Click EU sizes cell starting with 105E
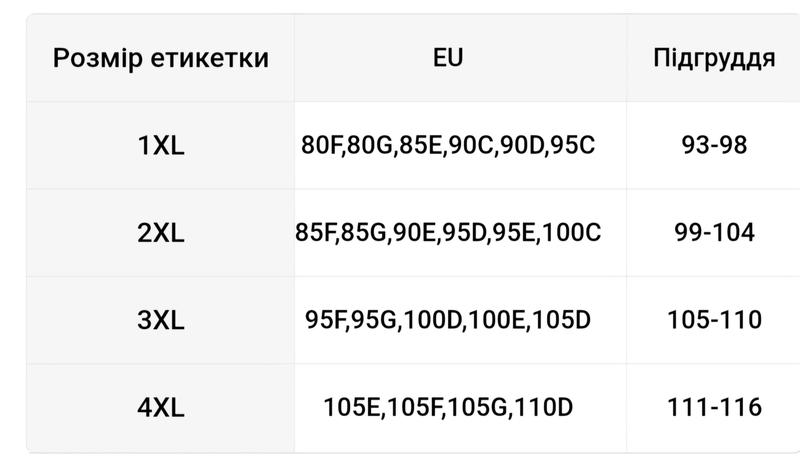Image resolution: width=800 pixels, height=465 pixels. (448, 408)
